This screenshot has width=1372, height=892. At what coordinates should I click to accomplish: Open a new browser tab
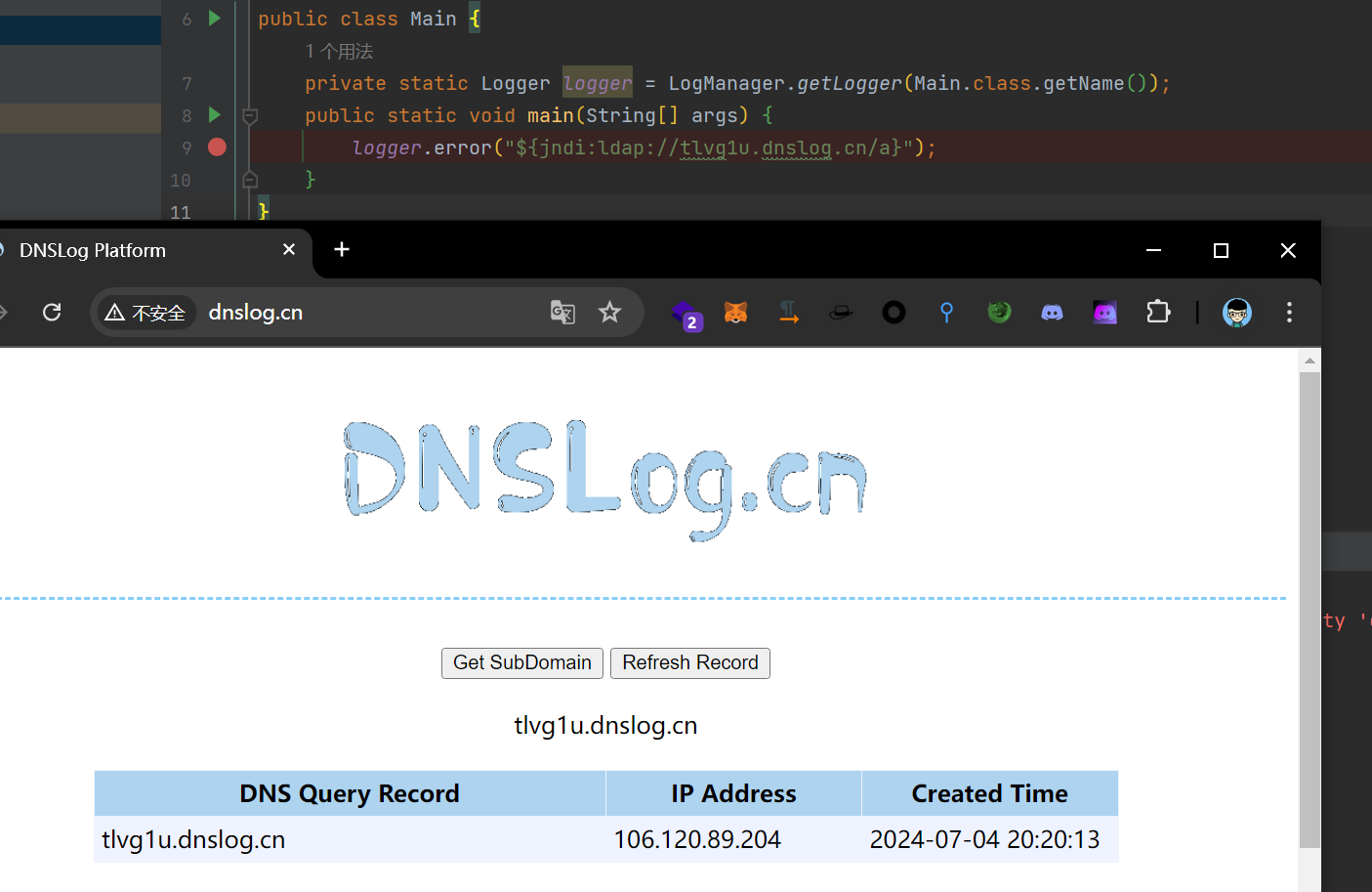coord(342,250)
